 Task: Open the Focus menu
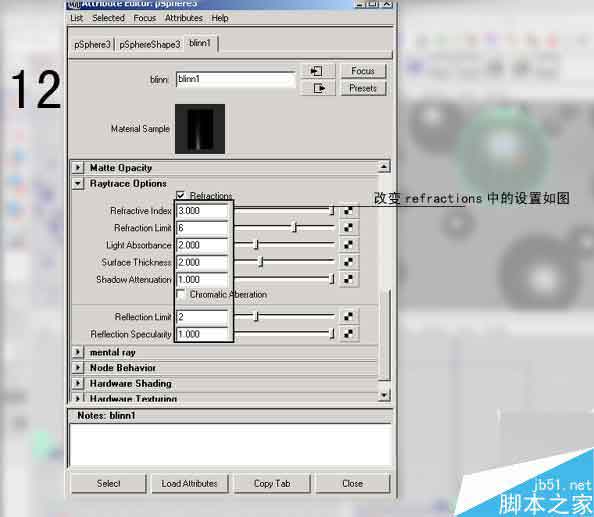[x=145, y=18]
